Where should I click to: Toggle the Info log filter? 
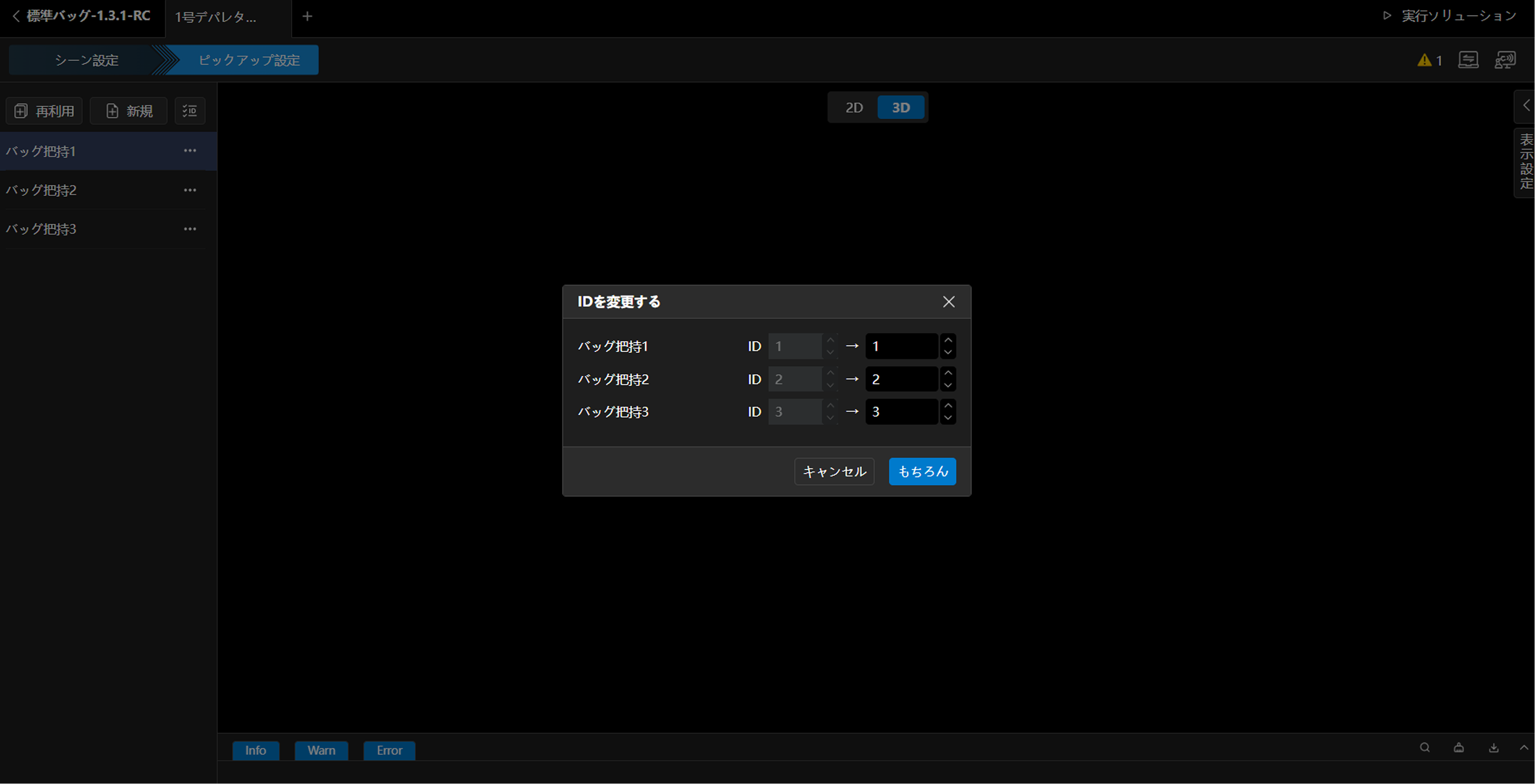256,750
